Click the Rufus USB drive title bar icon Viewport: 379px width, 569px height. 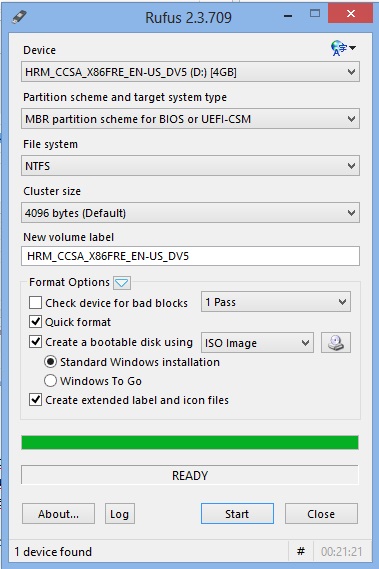[19, 17]
